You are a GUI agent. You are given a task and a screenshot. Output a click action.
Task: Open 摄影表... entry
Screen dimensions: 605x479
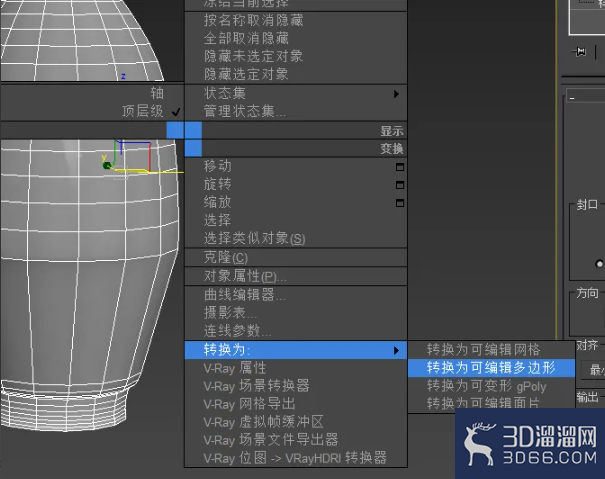[230, 313]
